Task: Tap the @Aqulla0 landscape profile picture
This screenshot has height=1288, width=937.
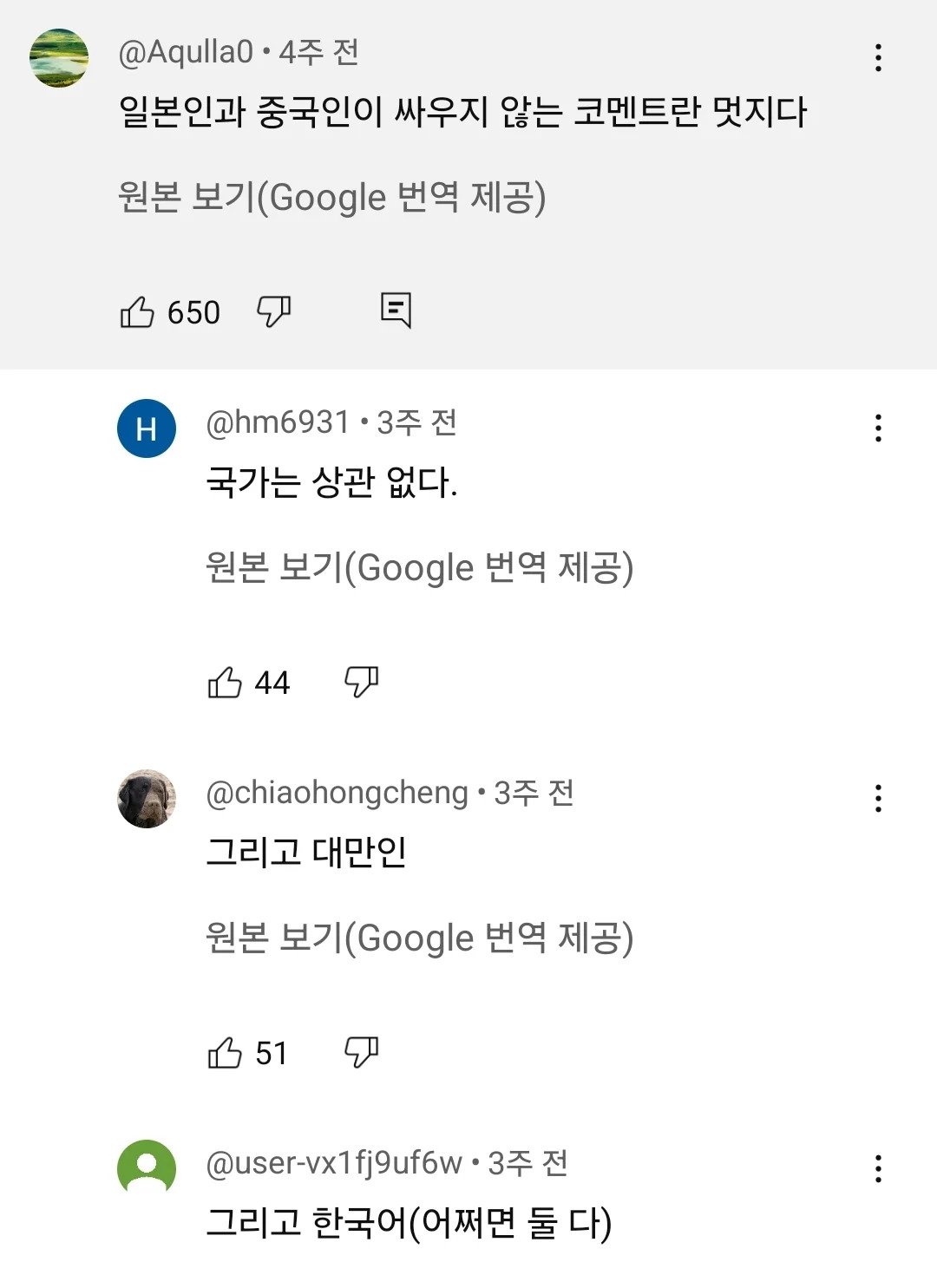Action: [x=59, y=58]
